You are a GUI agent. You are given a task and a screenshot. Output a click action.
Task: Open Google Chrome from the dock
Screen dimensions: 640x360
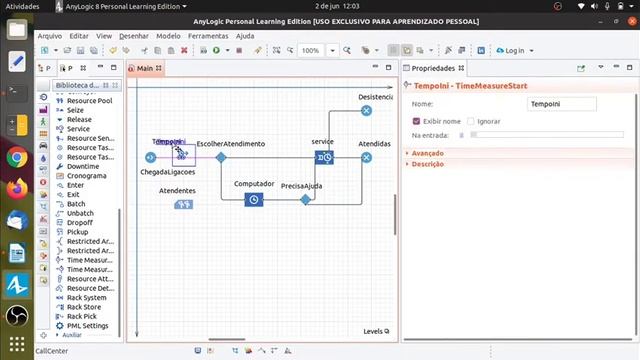click(17, 157)
